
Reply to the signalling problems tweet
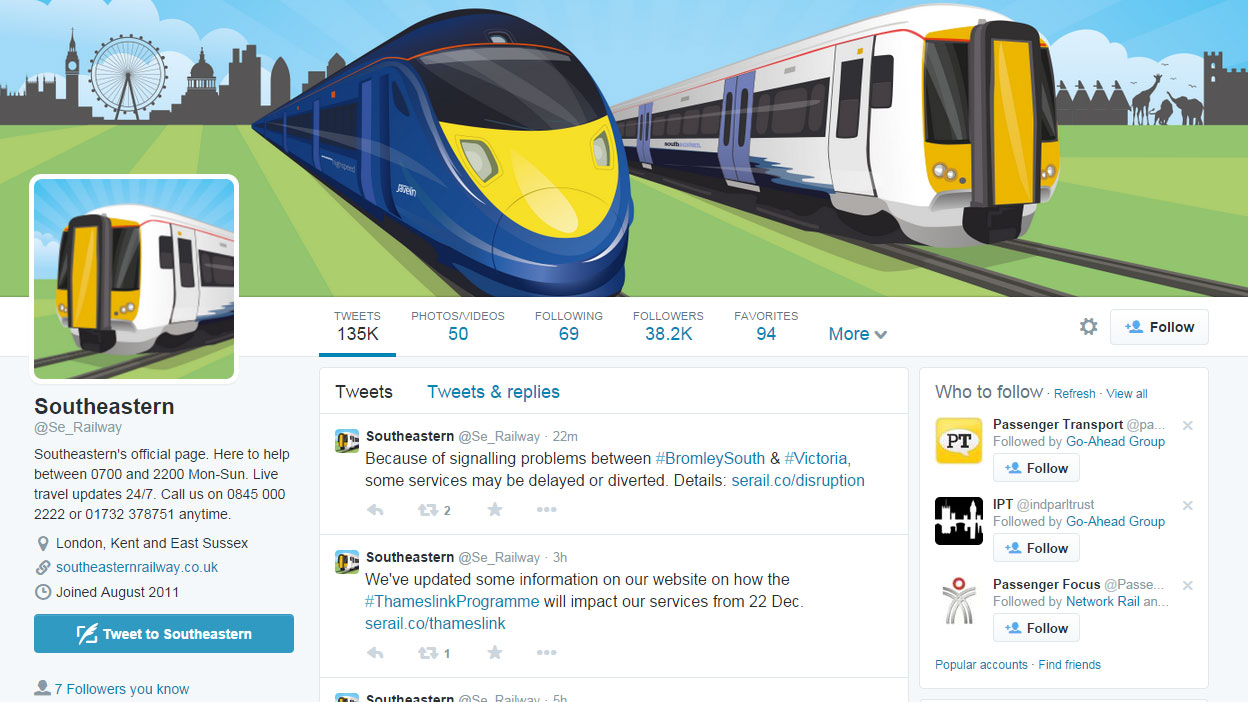[x=375, y=510]
